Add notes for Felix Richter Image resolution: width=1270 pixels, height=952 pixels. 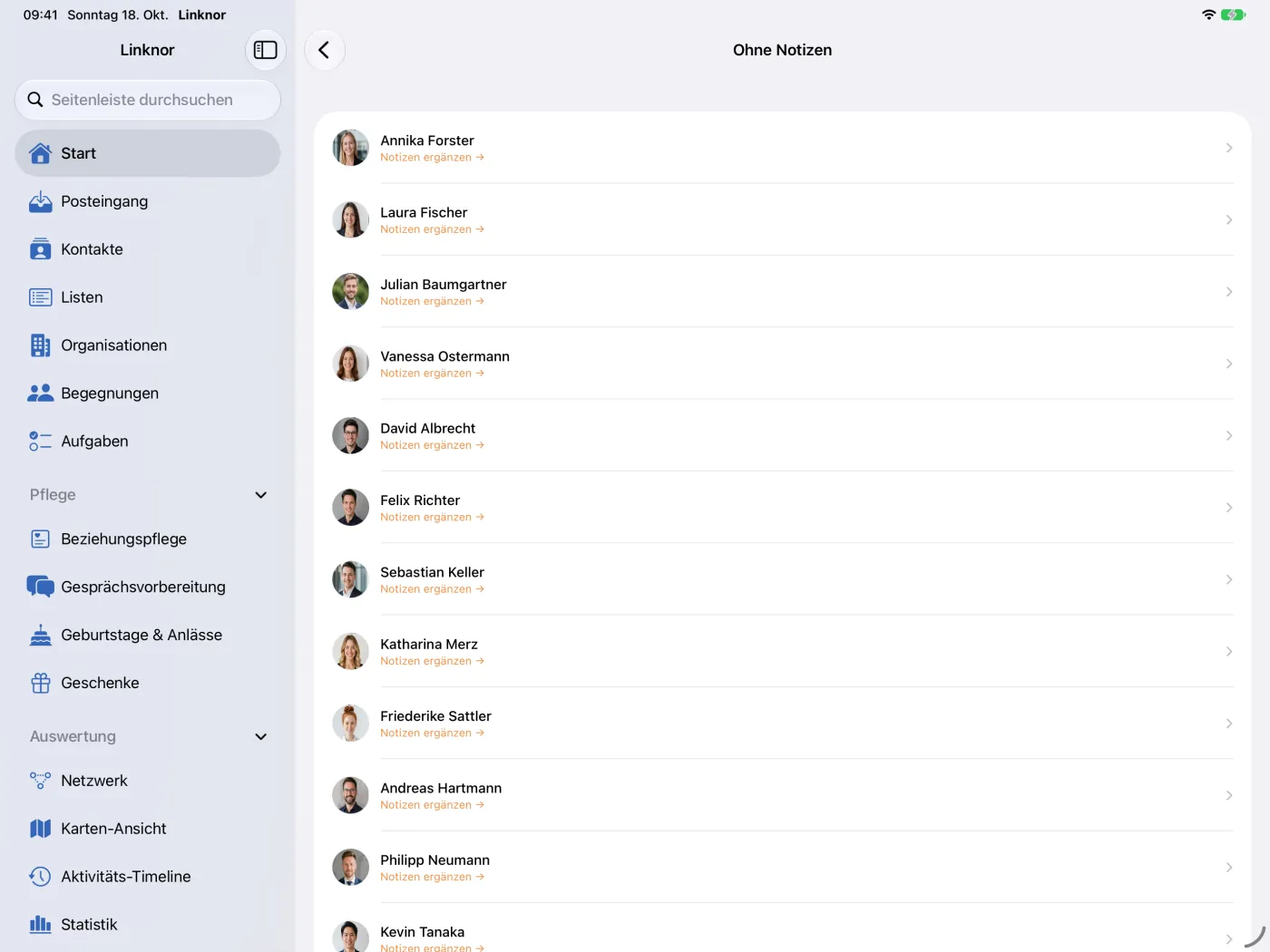432,518
